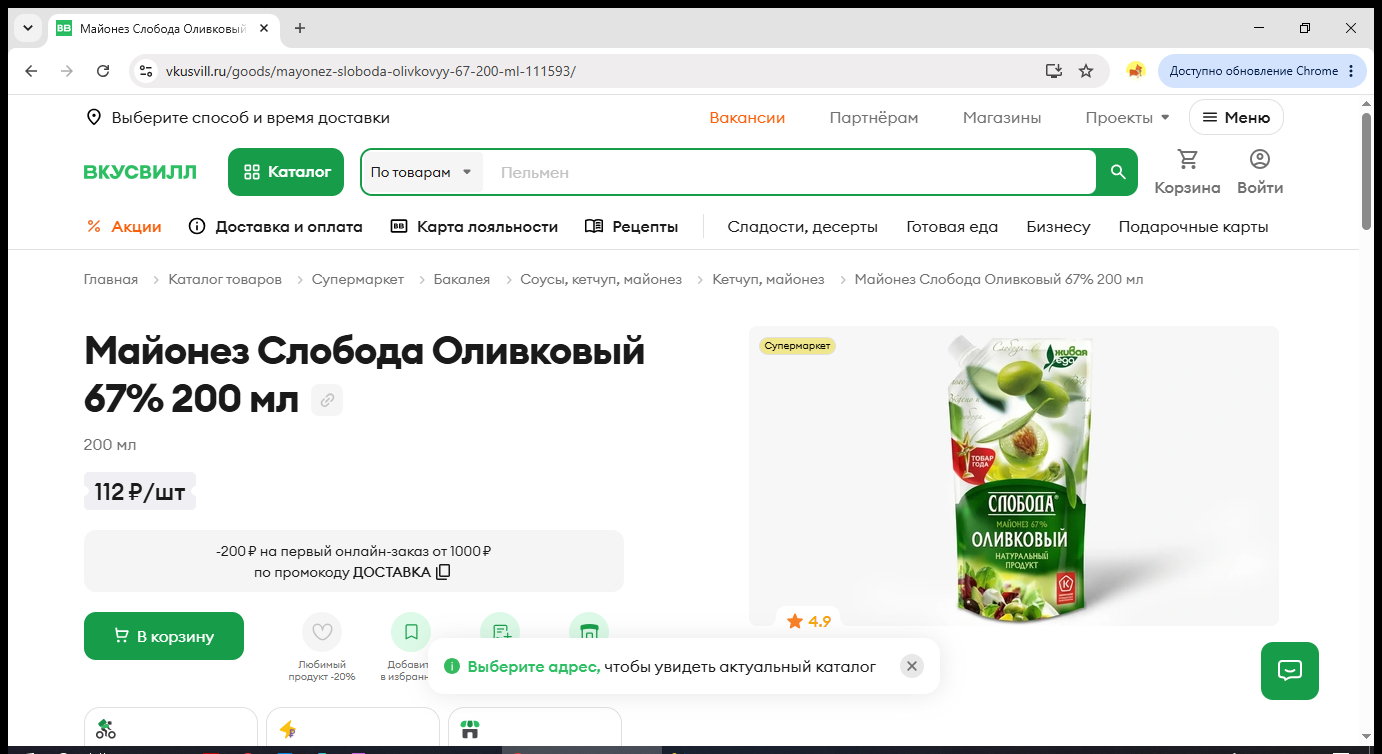Viewport: 1382px width, 754px height.
Task: Open the Корзина cart icon in the header
Action: pos(1187,172)
